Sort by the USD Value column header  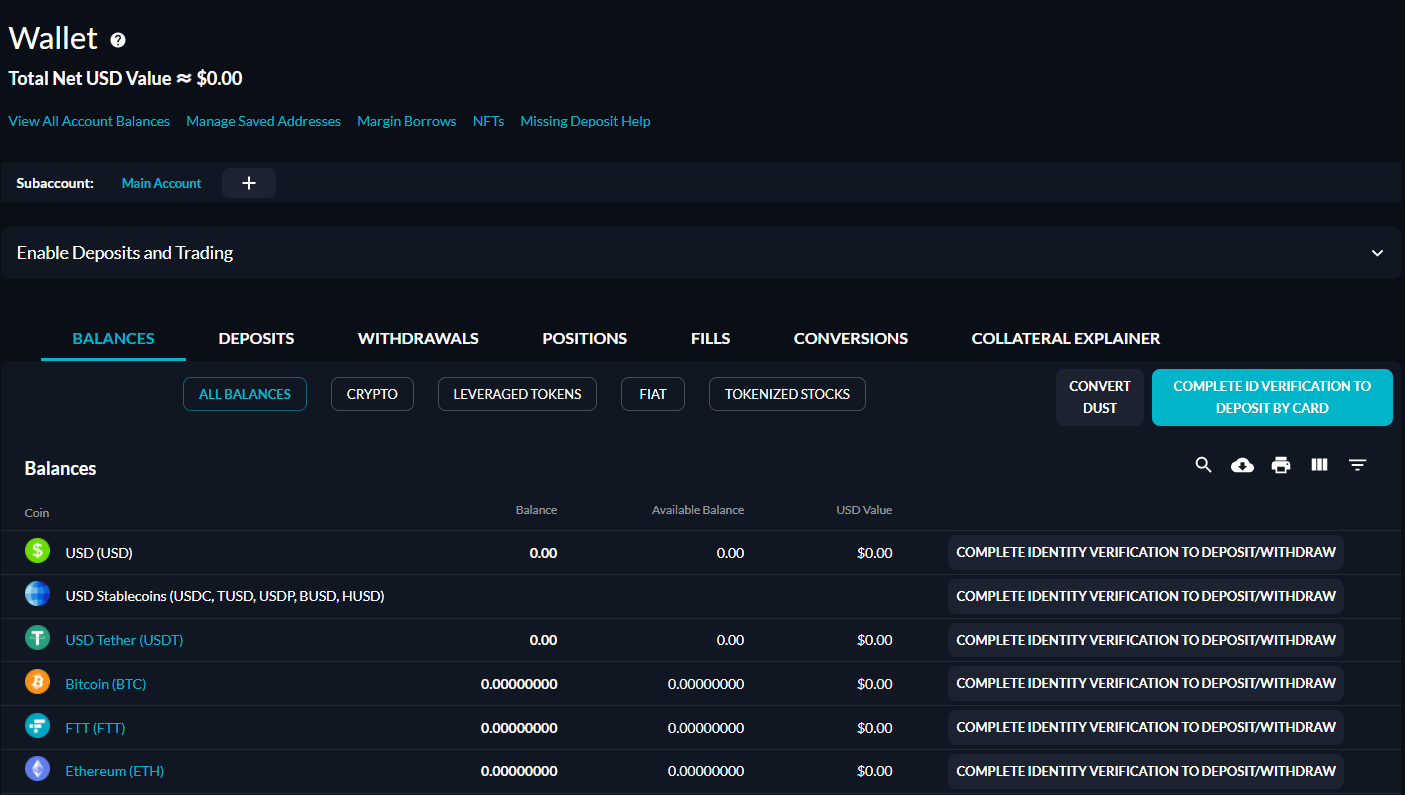tap(864, 510)
